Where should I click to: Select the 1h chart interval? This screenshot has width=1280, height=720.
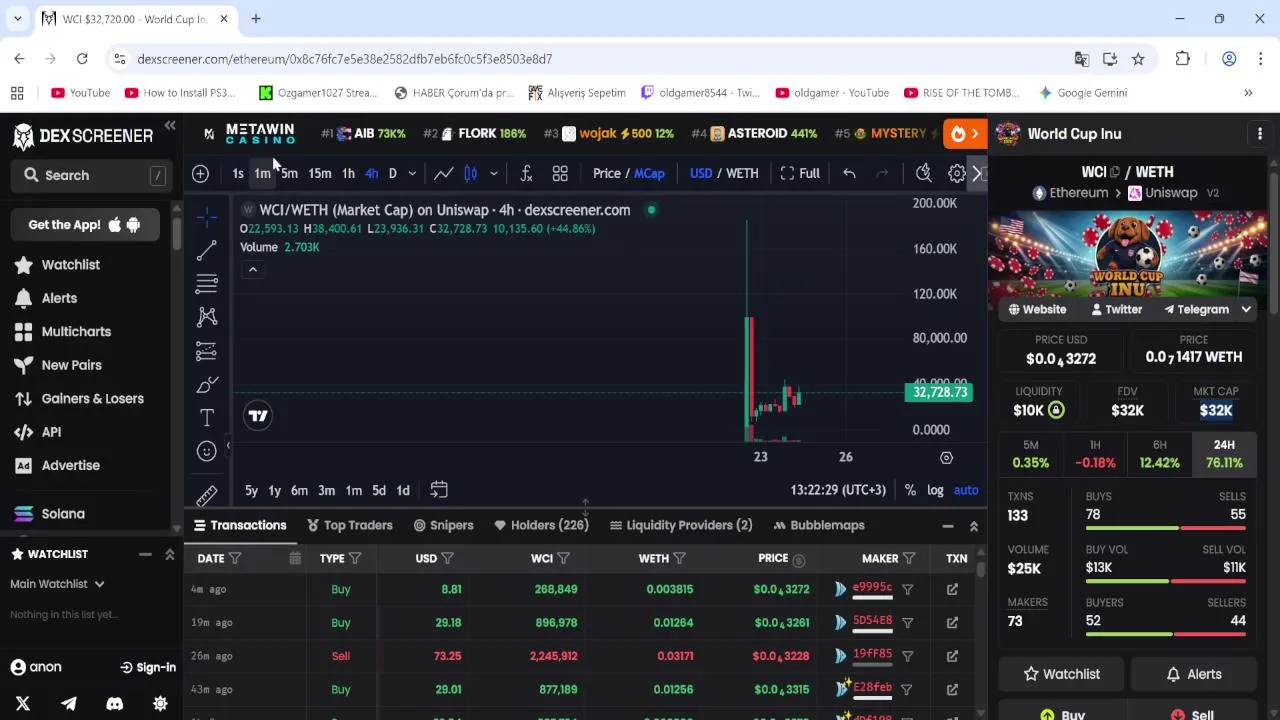tap(348, 174)
